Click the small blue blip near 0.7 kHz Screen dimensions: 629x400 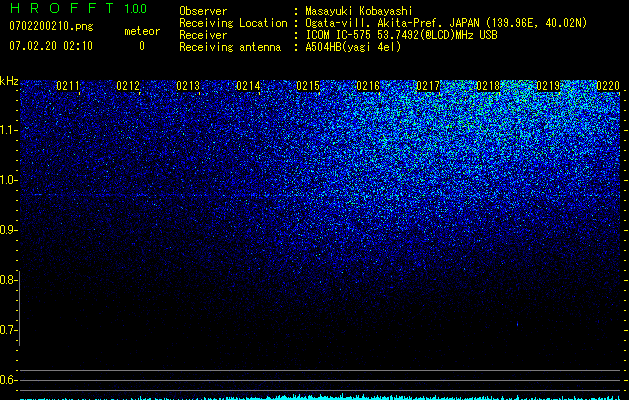pyautogui.click(x=517, y=323)
